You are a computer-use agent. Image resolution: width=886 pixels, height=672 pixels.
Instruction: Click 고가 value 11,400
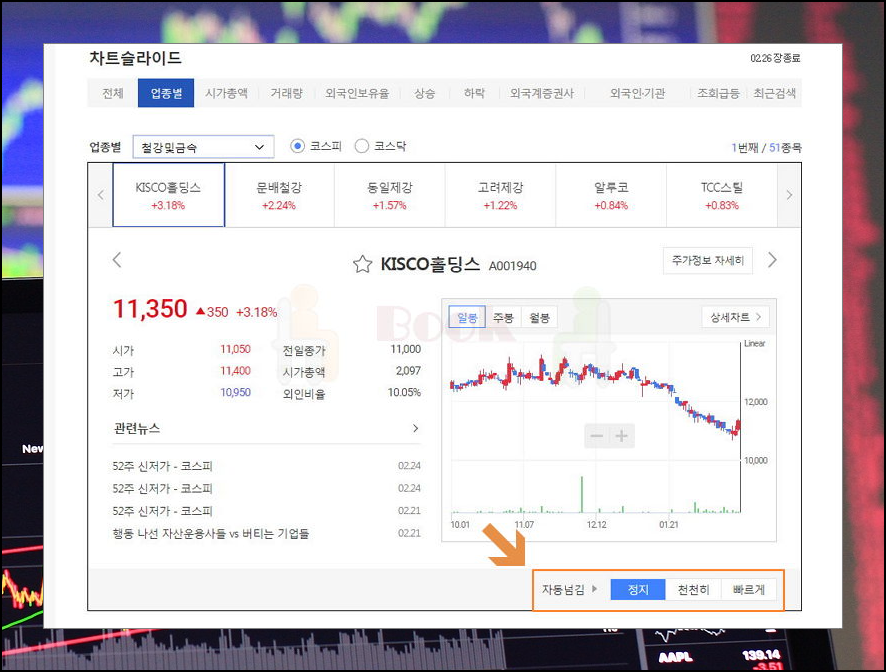pyautogui.click(x=235, y=371)
